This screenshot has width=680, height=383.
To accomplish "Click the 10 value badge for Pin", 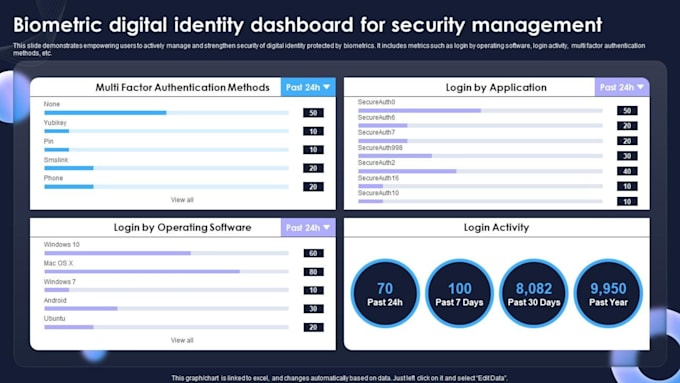I will point(314,150).
